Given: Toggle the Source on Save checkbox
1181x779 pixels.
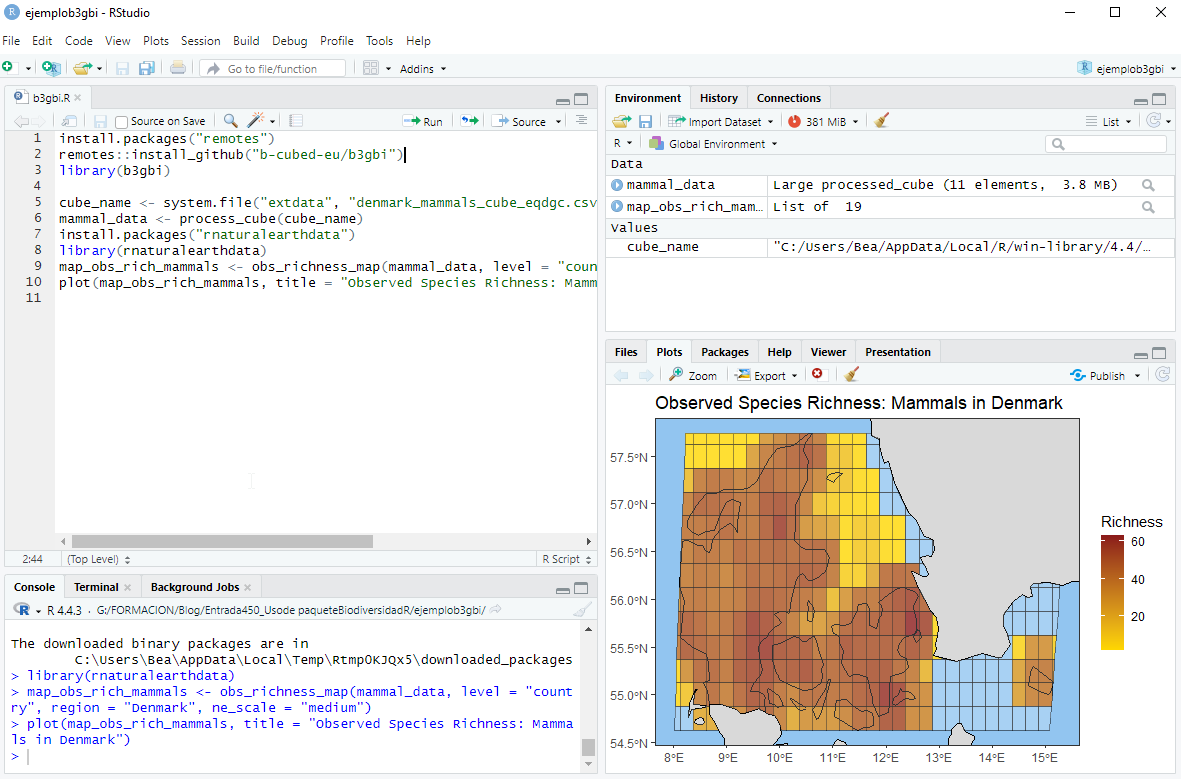Looking at the screenshot, I should click(x=122, y=122).
